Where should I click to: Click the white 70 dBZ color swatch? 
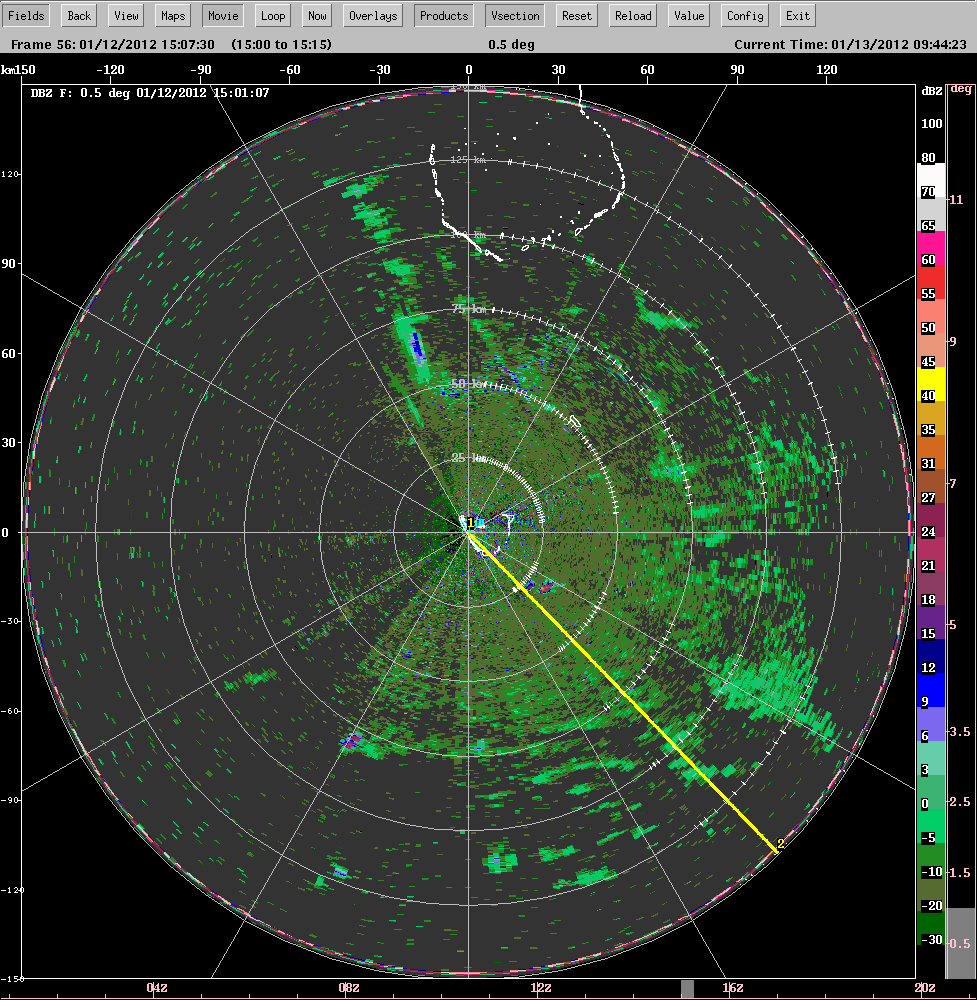(x=930, y=181)
